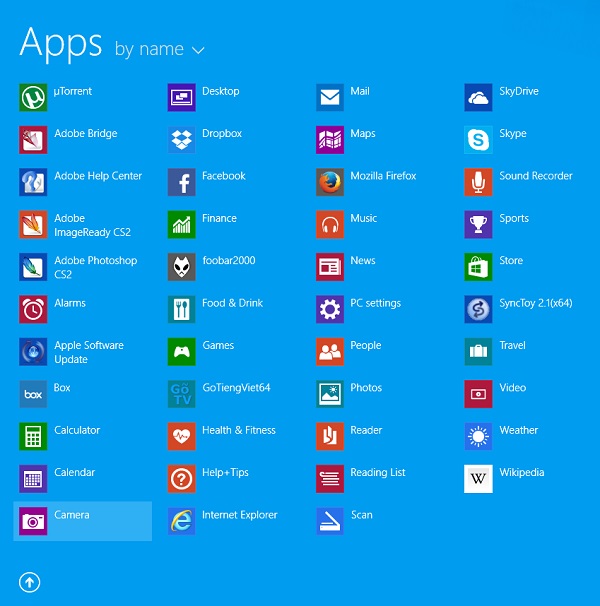
Task: Click the Skype app icon
Action: coord(478,140)
